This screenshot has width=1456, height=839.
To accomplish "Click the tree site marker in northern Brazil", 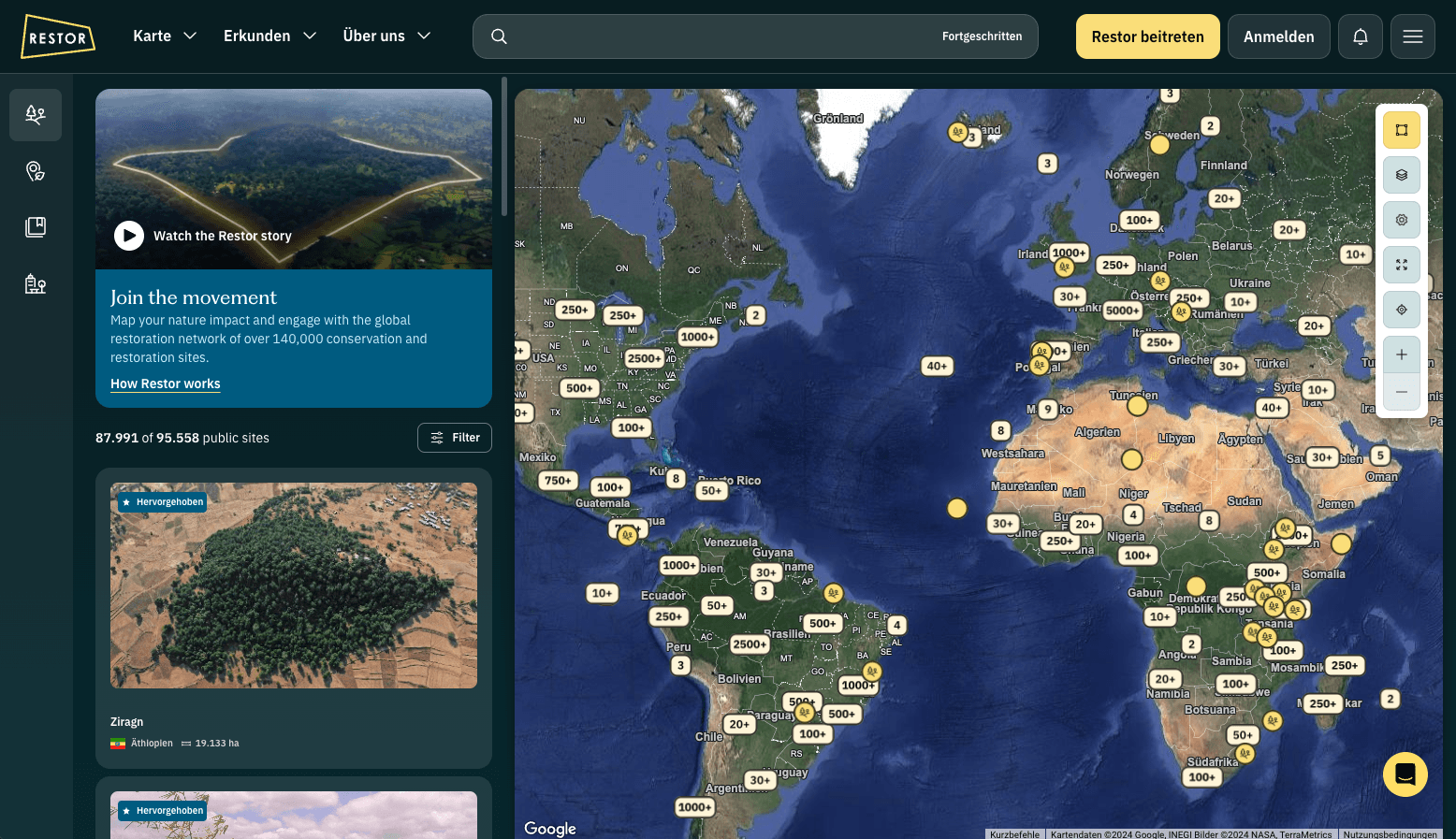I will (833, 593).
